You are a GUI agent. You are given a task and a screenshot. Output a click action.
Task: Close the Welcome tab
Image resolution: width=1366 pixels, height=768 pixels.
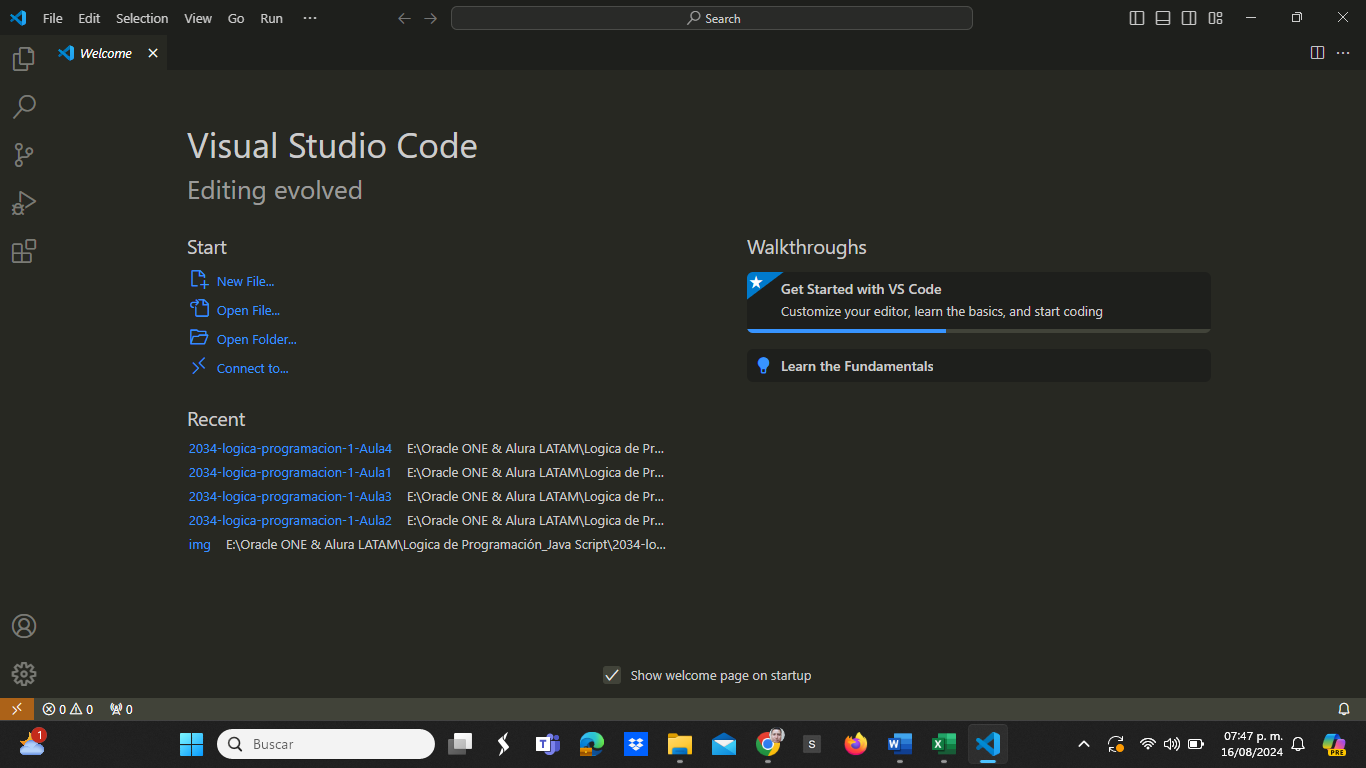tap(153, 53)
